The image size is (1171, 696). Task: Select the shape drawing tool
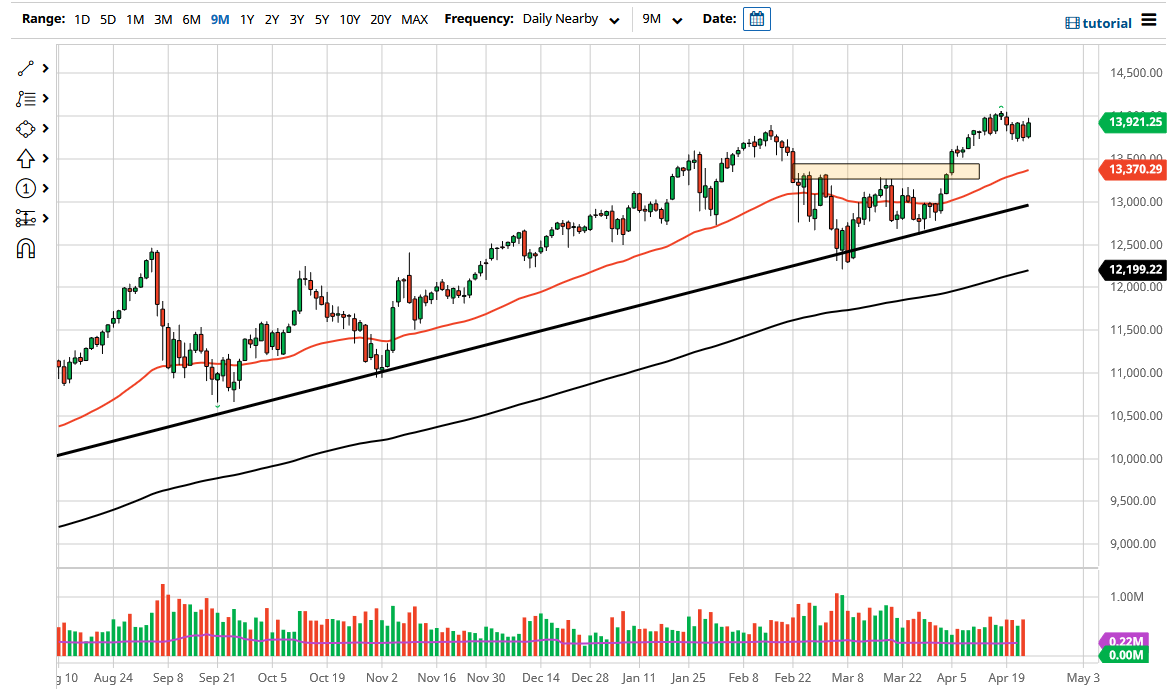pyautogui.click(x=27, y=128)
